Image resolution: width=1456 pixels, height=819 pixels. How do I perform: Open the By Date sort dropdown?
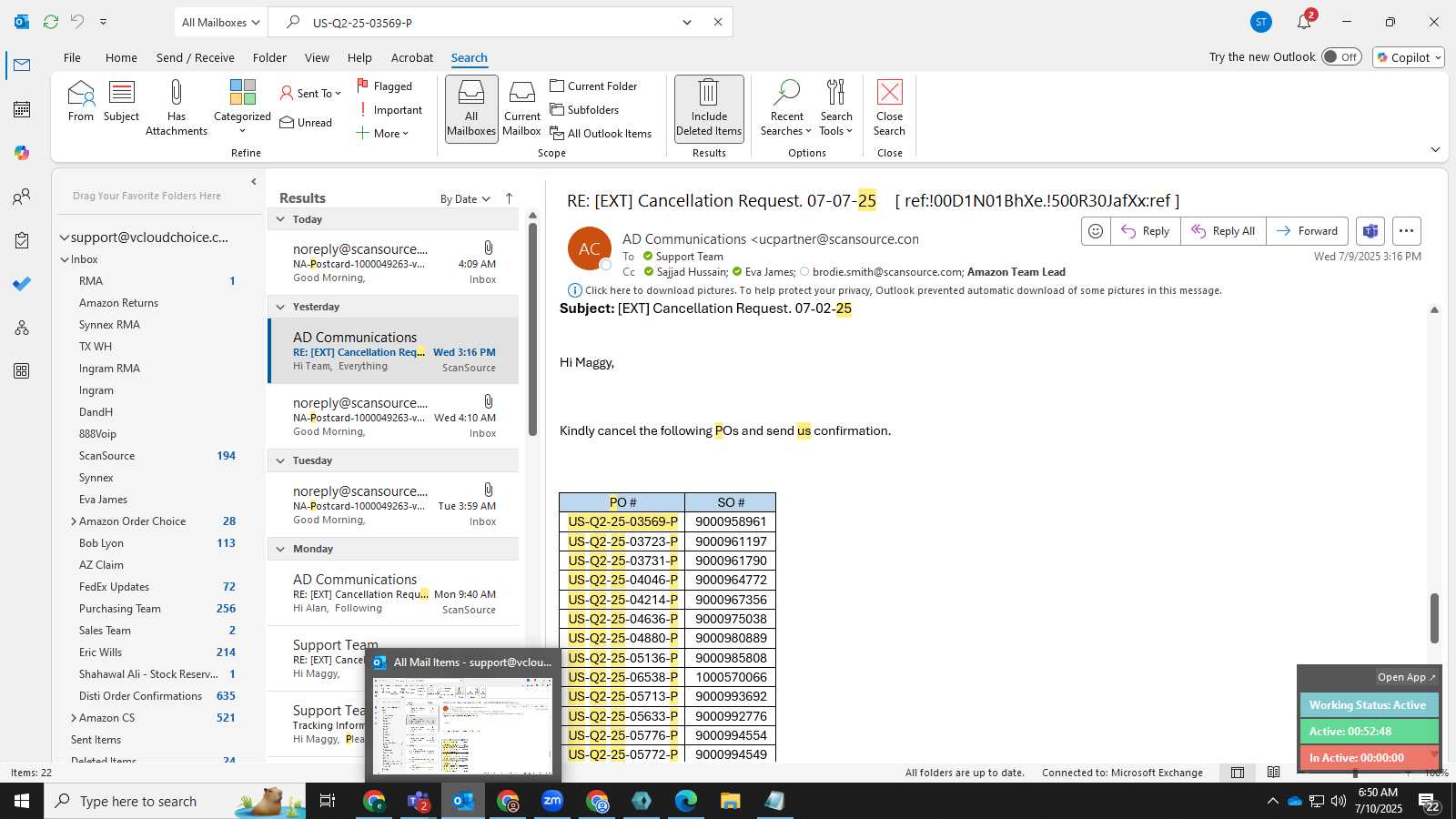point(465,198)
